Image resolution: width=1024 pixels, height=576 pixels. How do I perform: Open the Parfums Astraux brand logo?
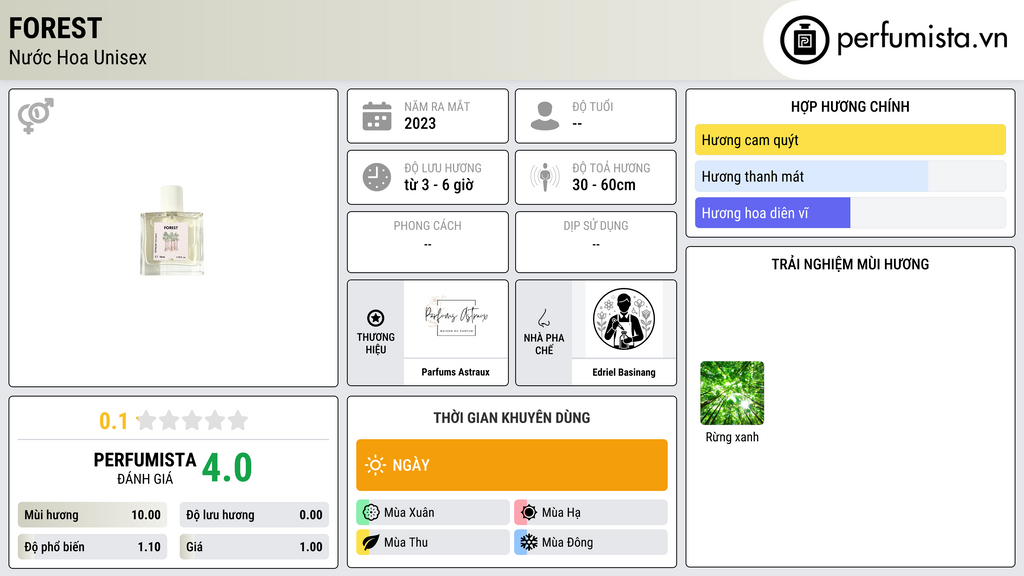point(456,319)
